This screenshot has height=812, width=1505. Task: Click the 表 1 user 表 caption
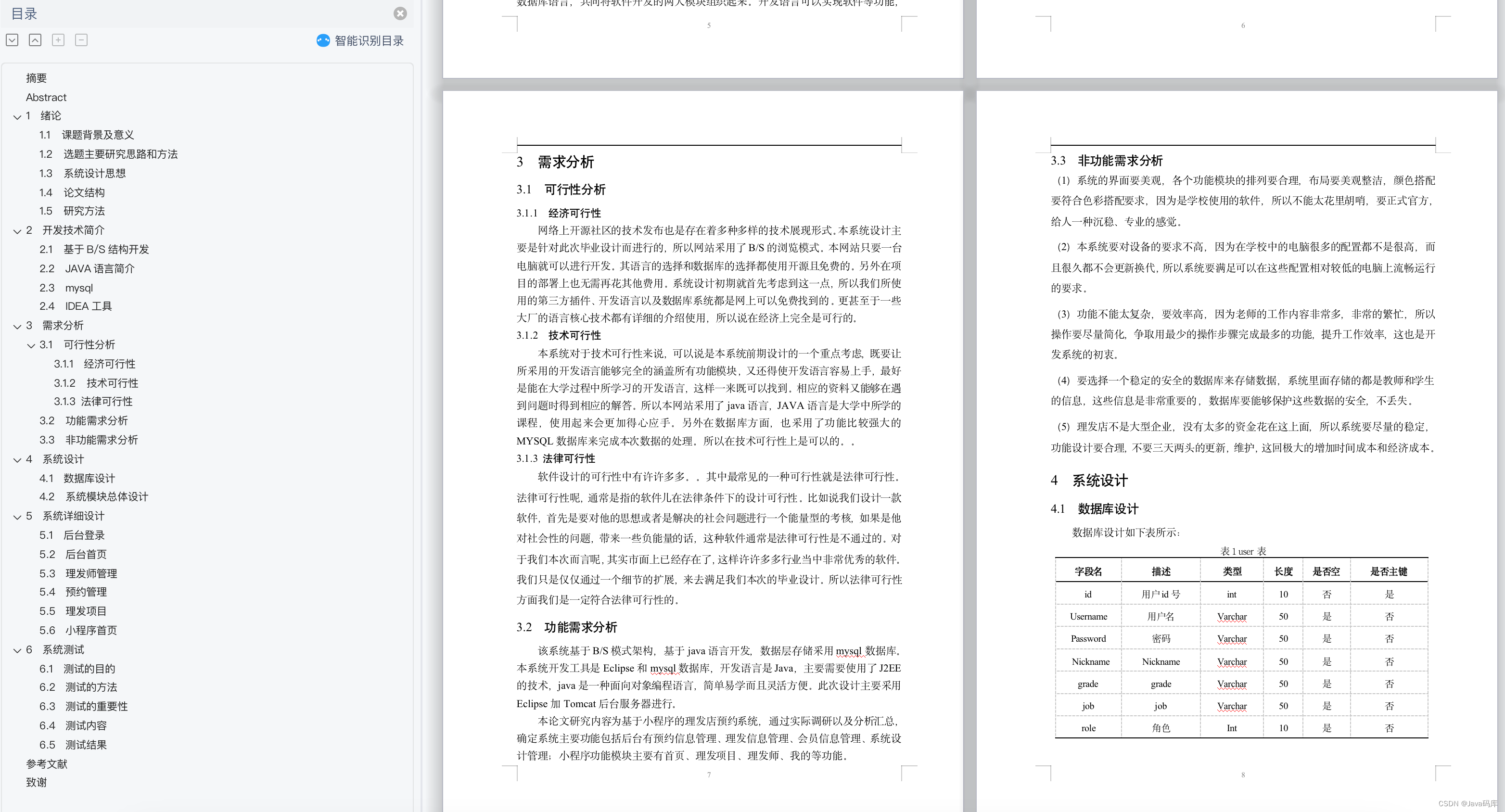(x=1243, y=551)
